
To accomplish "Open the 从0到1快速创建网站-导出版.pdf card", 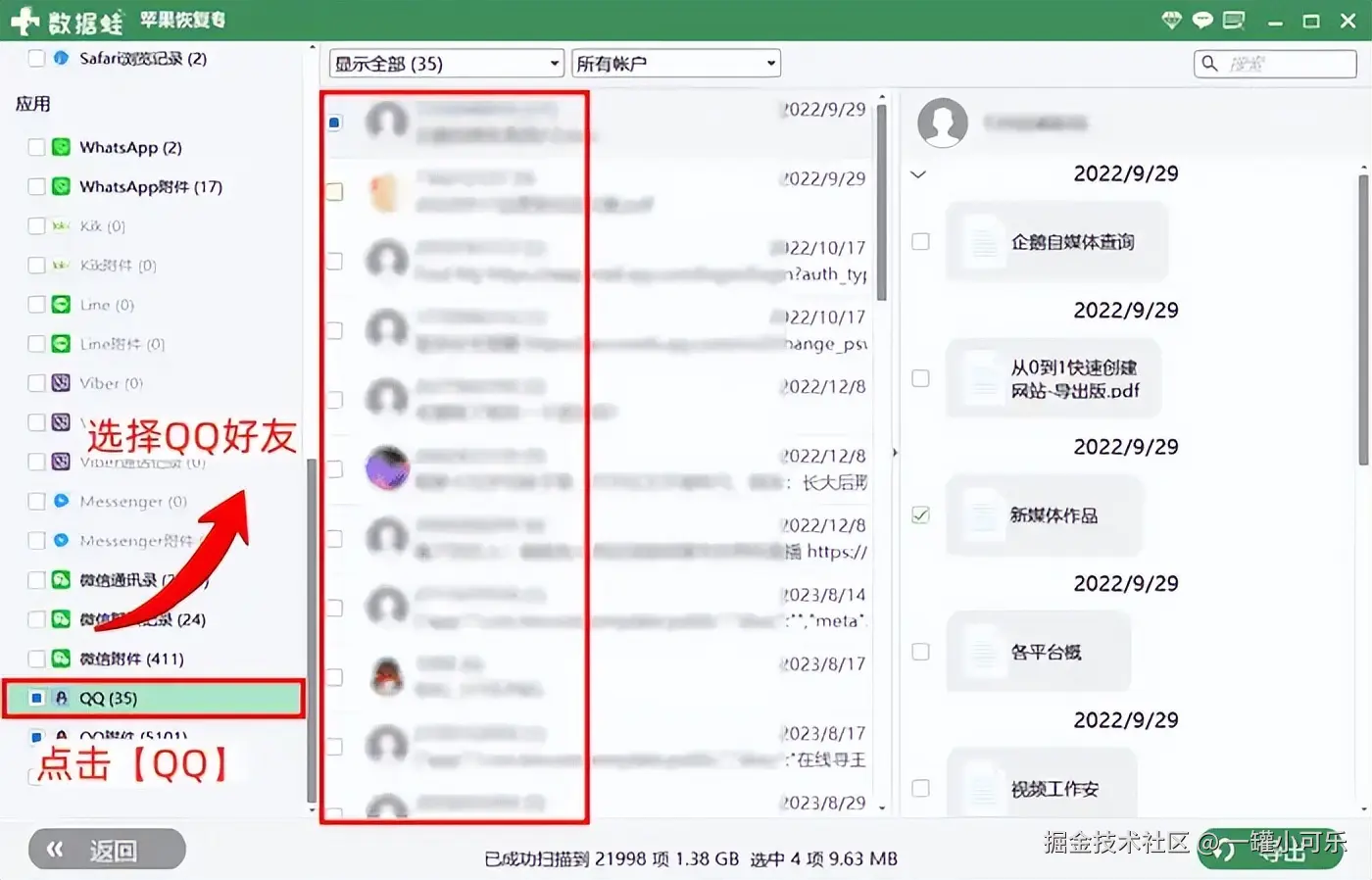I will (x=1053, y=379).
